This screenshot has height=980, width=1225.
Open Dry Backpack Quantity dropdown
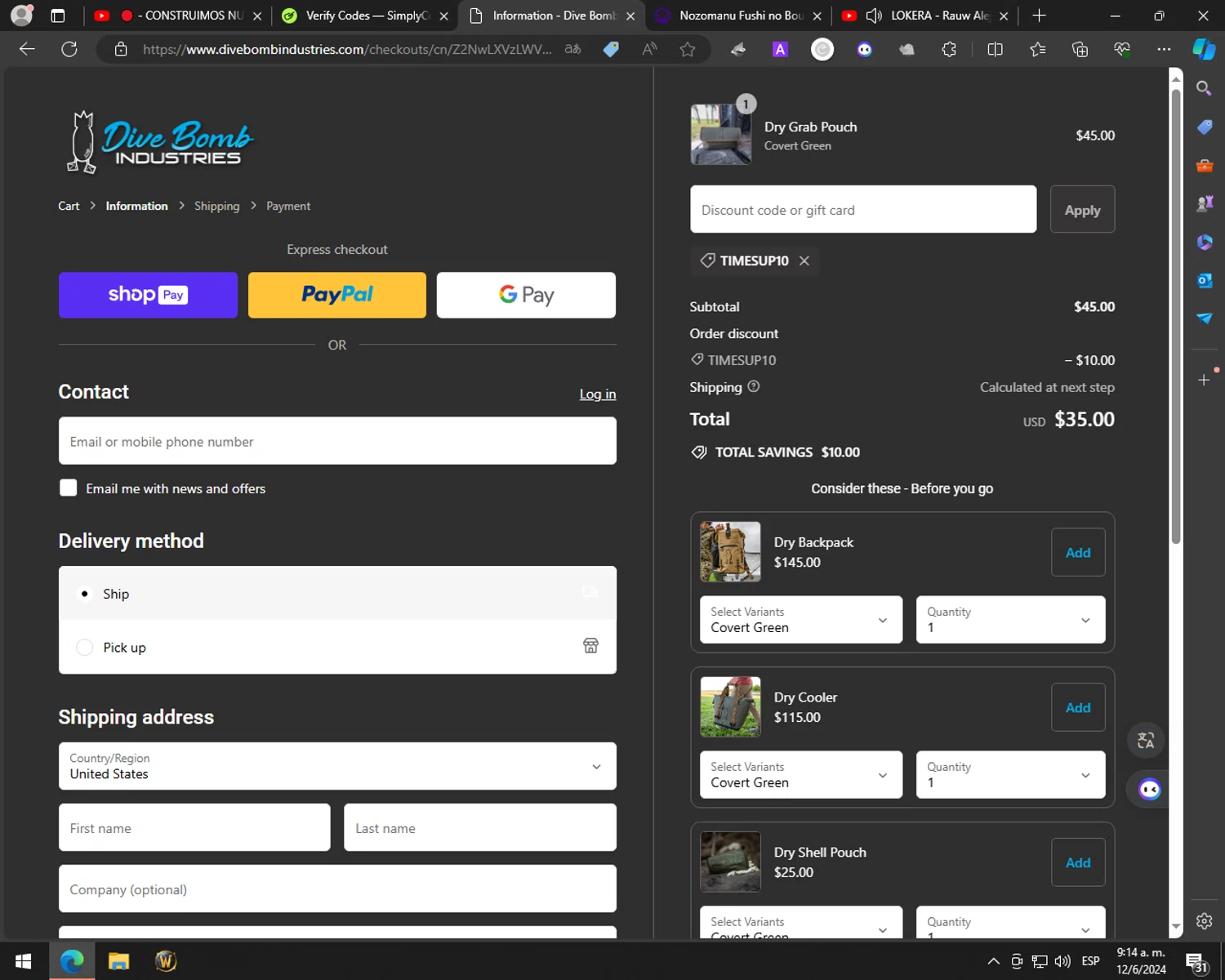click(x=1010, y=620)
